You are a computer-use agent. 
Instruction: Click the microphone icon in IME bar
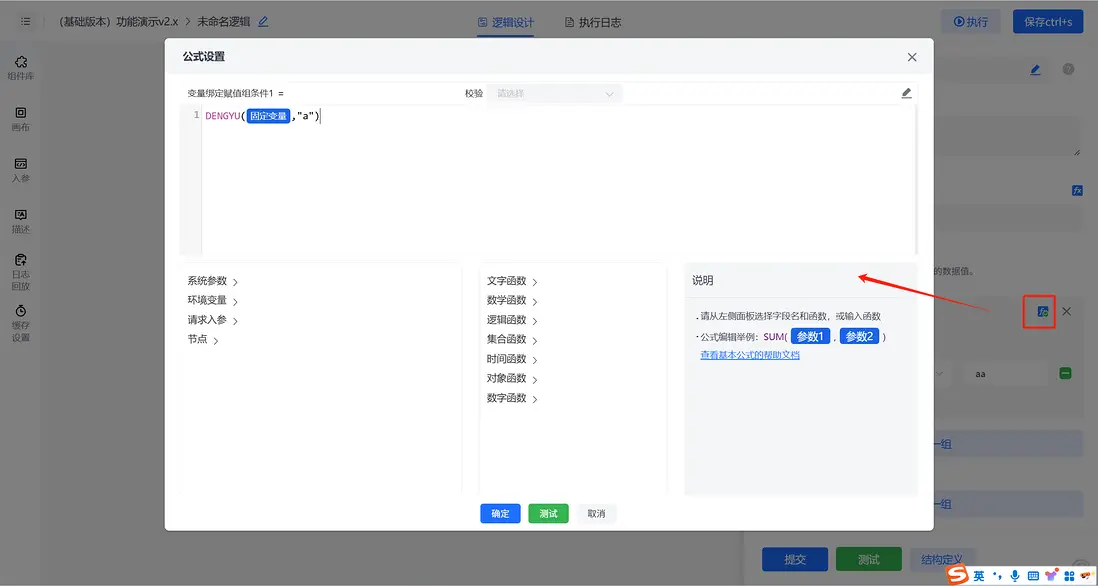1015,575
